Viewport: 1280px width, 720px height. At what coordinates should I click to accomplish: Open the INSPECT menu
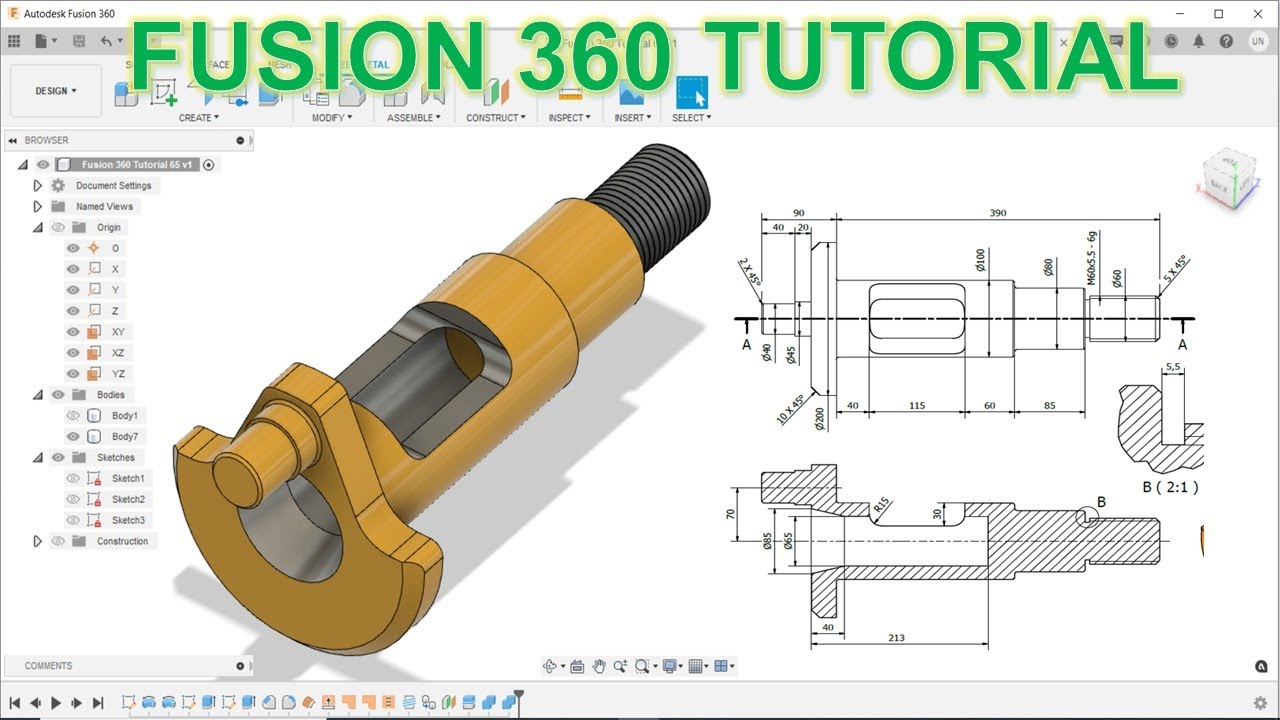tap(569, 118)
